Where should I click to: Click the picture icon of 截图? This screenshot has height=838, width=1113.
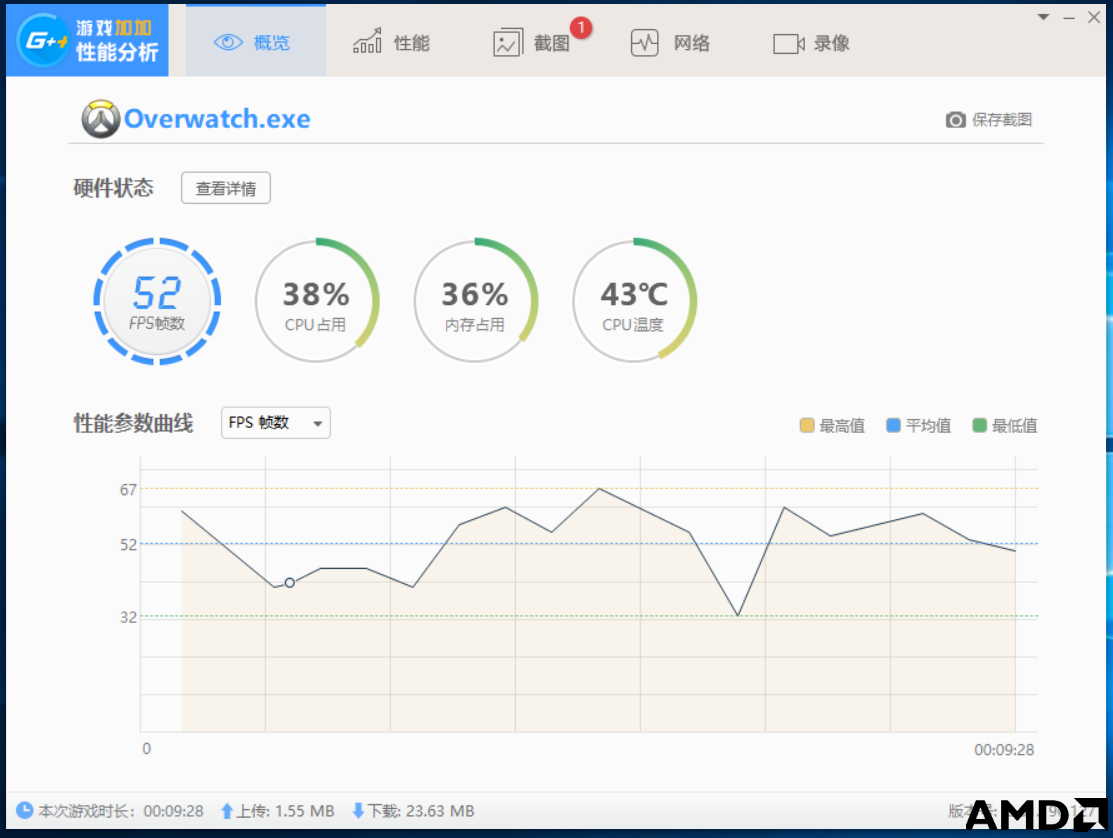pos(508,43)
